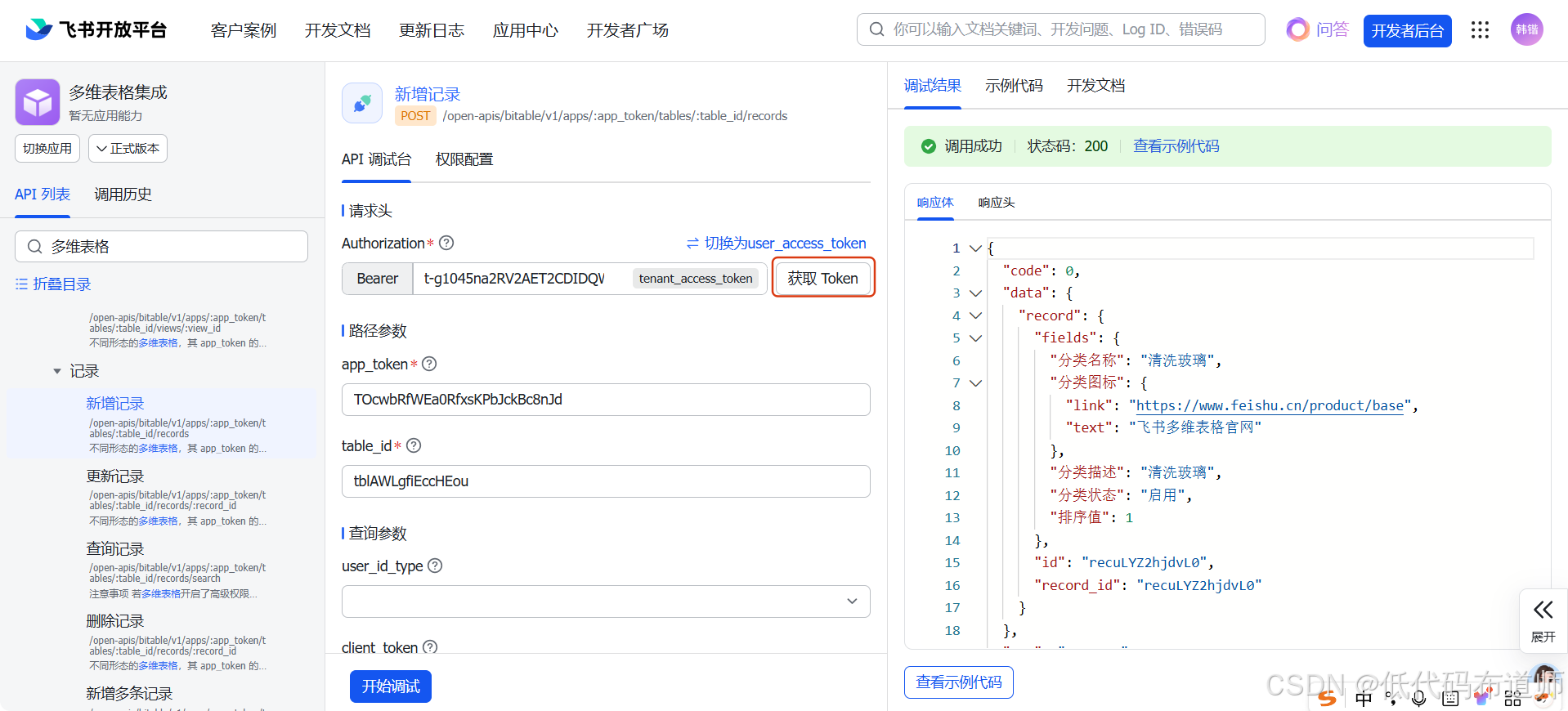
Task: Click bottom 查看示例代码 button
Action: tap(959, 682)
